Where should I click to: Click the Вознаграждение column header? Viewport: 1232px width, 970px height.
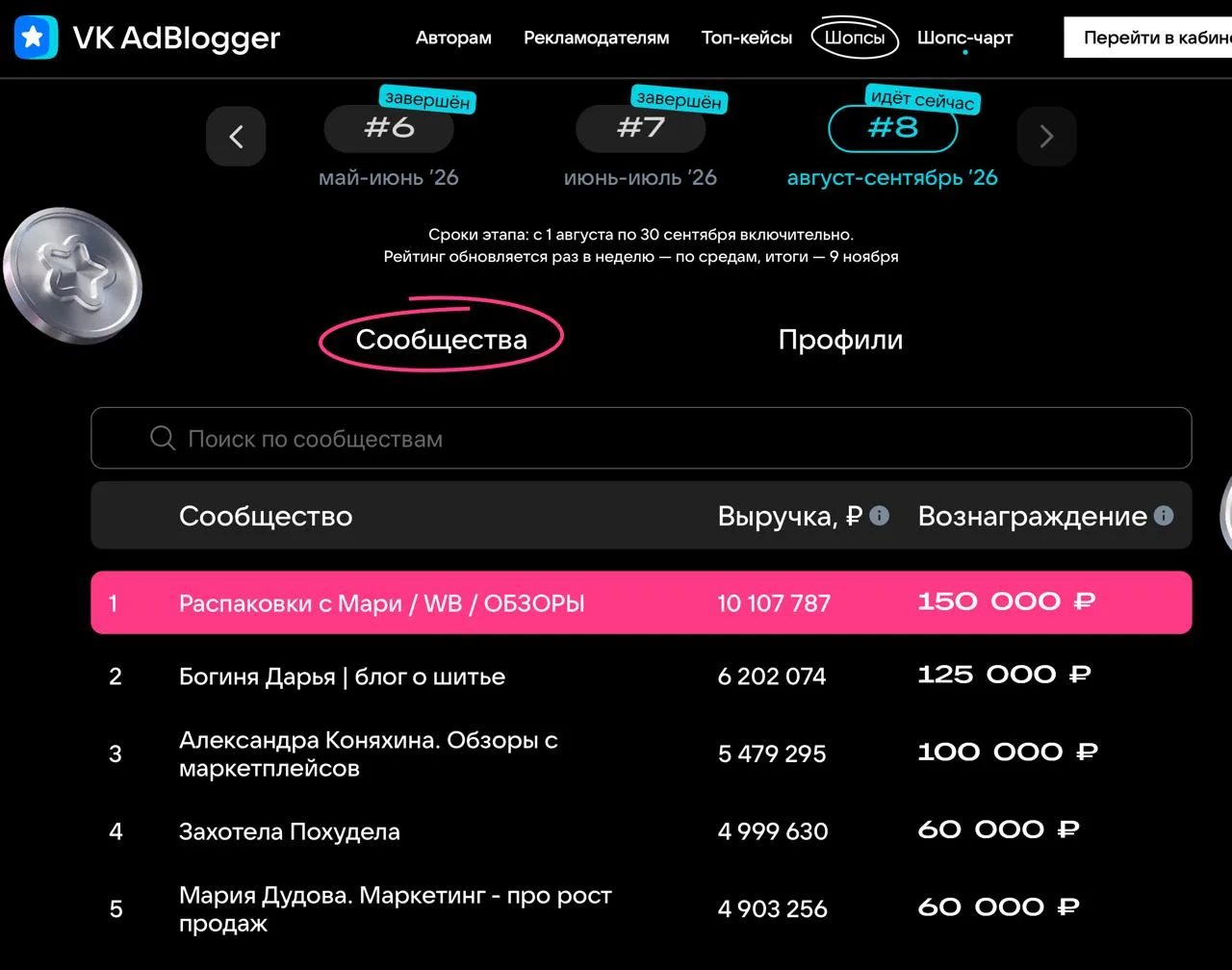(x=1032, y=516)
